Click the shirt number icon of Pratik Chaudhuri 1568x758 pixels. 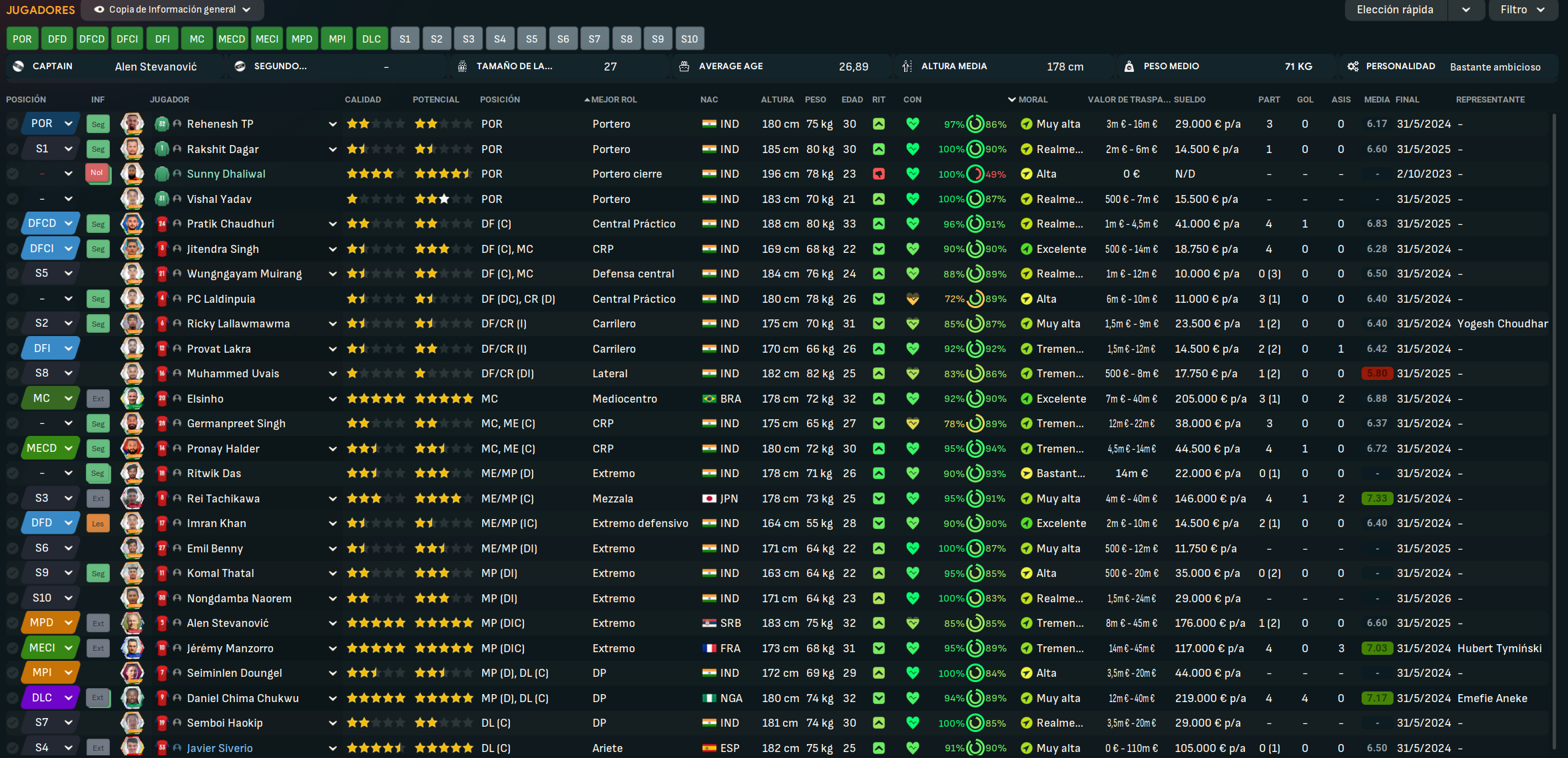coord(162,224)
